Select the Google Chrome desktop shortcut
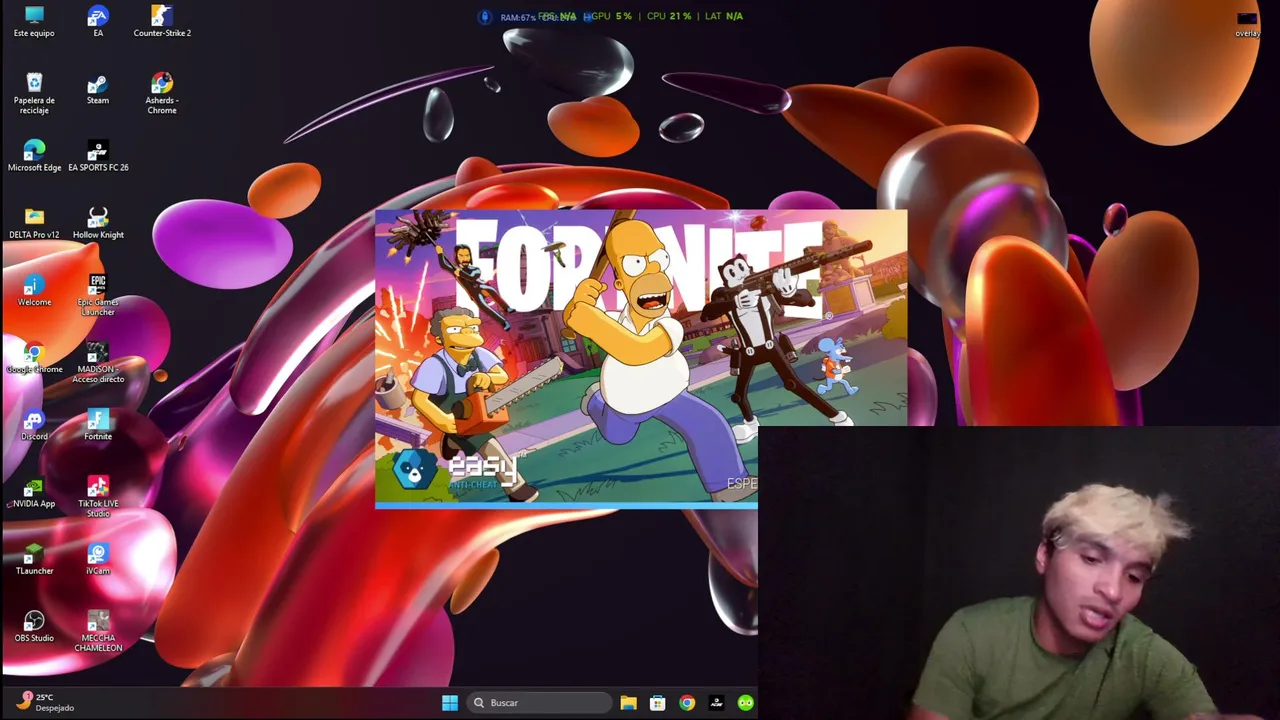Image resolution: width=1280 pixels, height=720 pixels. pyautogui.click(x=34, y=358)
